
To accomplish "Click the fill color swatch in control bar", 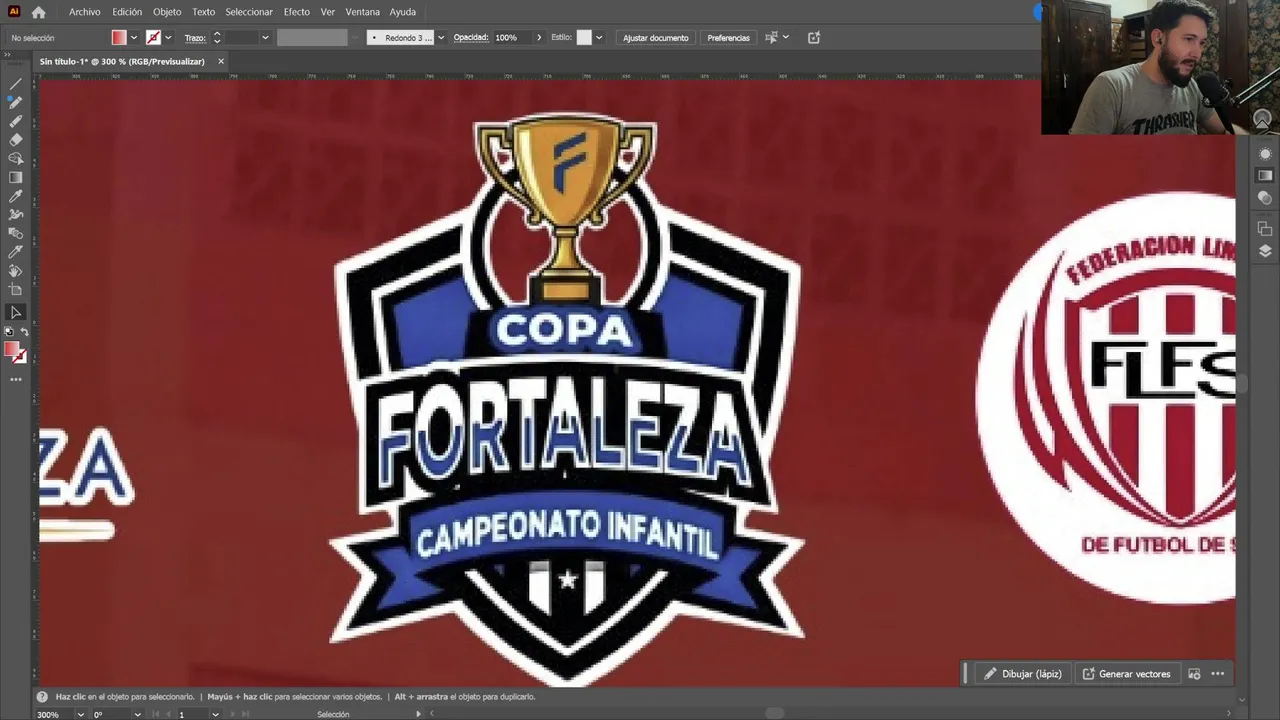I will (119, 38).
